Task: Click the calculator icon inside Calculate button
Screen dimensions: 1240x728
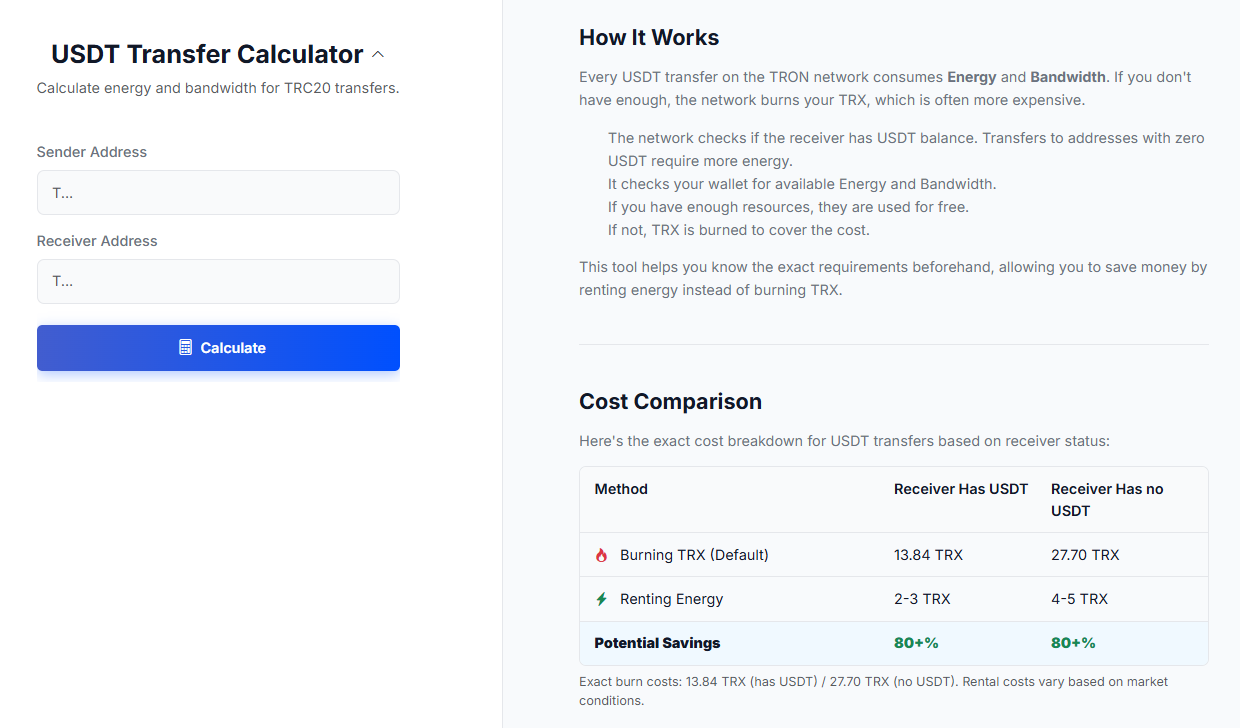Action: [x=185, y=348]
